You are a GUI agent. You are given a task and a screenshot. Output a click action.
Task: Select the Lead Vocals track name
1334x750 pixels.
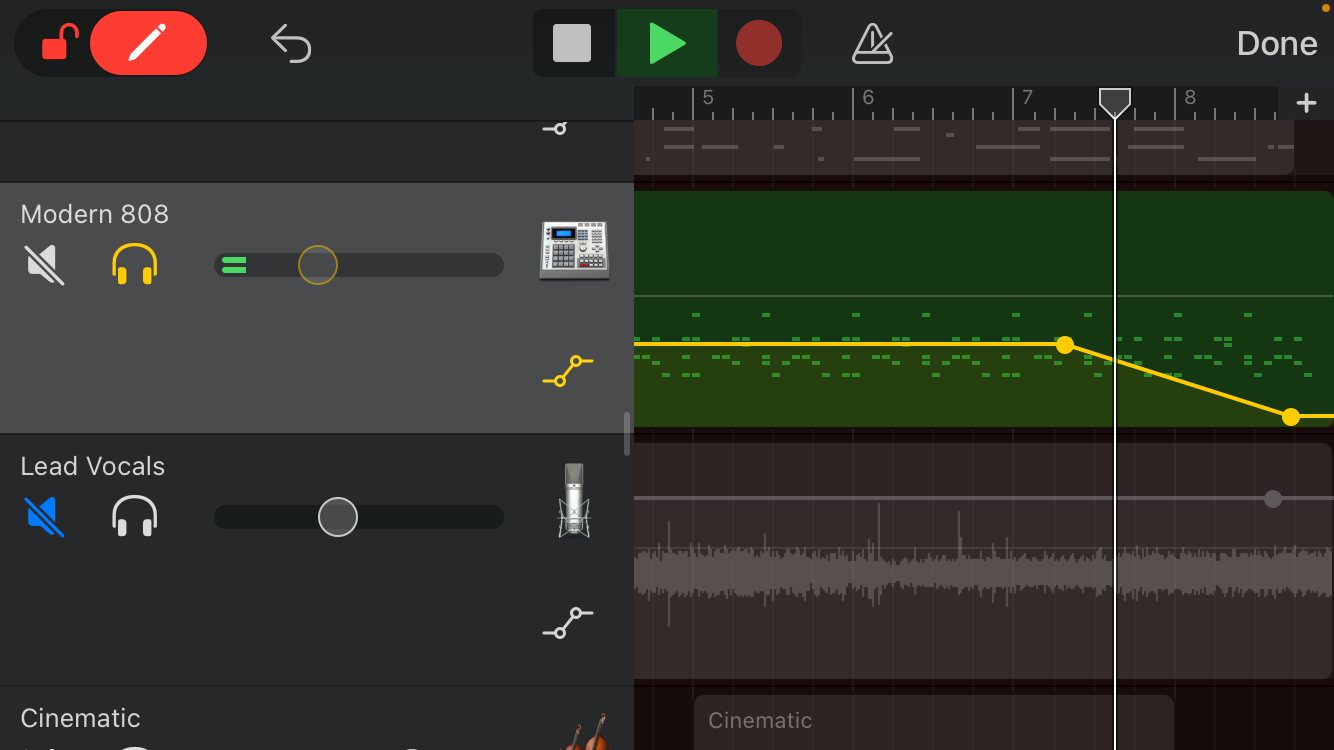coord(93,466)
